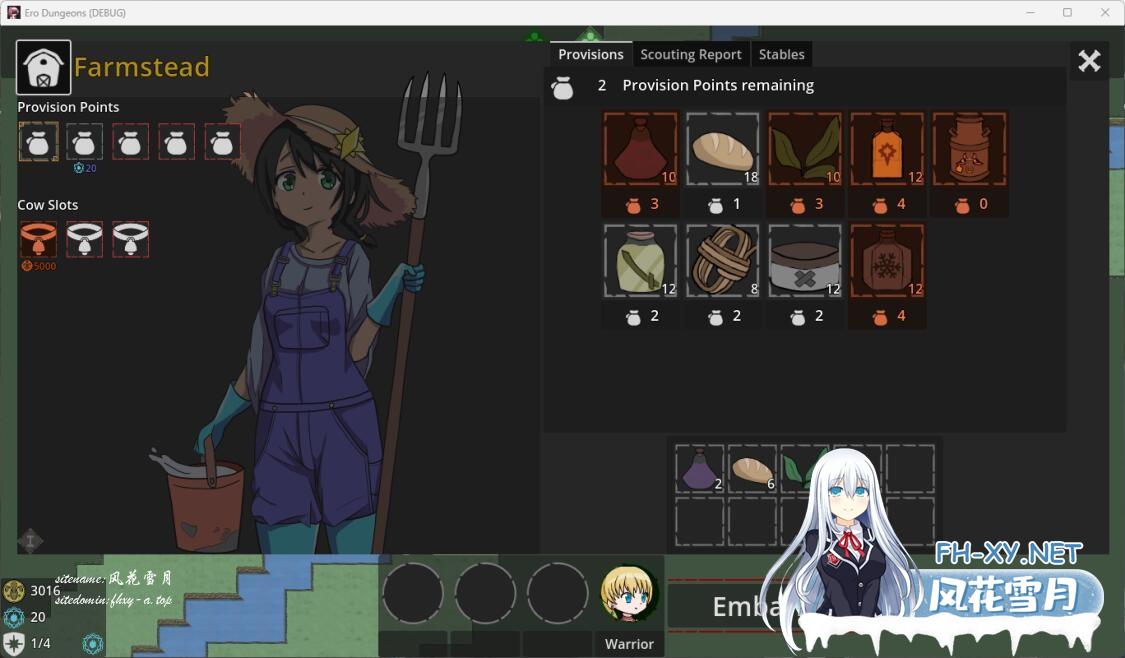Click the blue hexagon icon at bottom left
The width and height of the screenshot is (1125, 658).
[93, 644]
